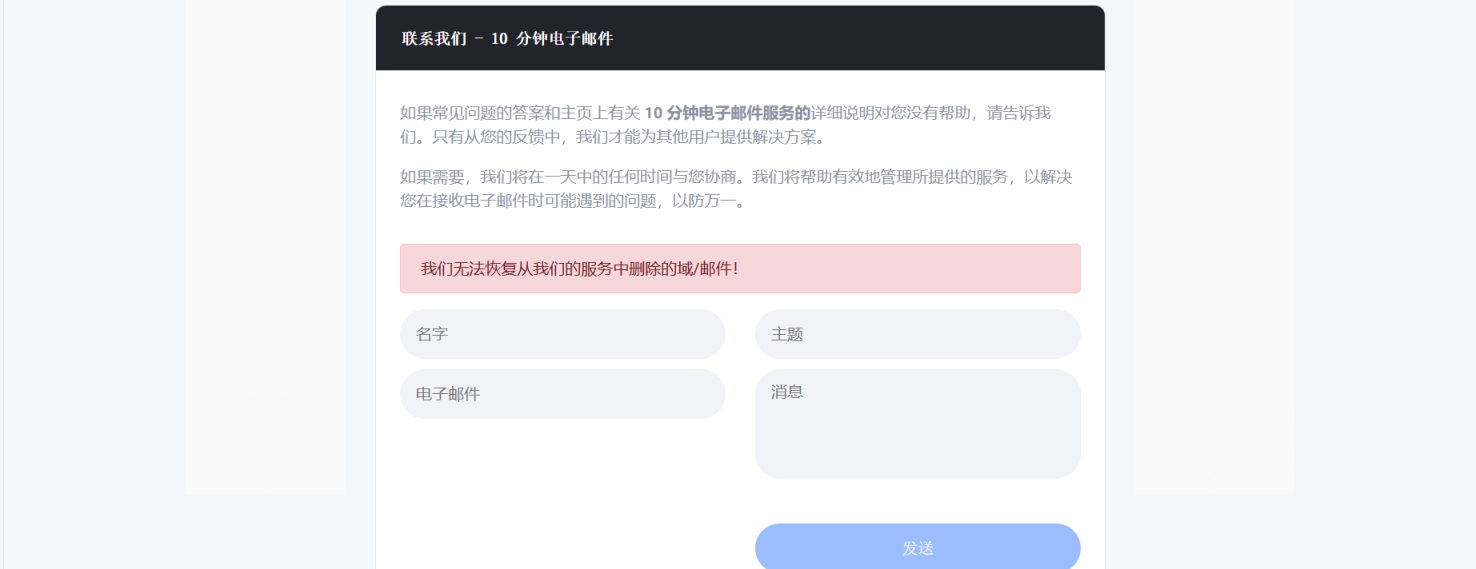Click the 名字 placeholder text
The height and width of the screenshot is (569, 1476).
tap(432, 334)
